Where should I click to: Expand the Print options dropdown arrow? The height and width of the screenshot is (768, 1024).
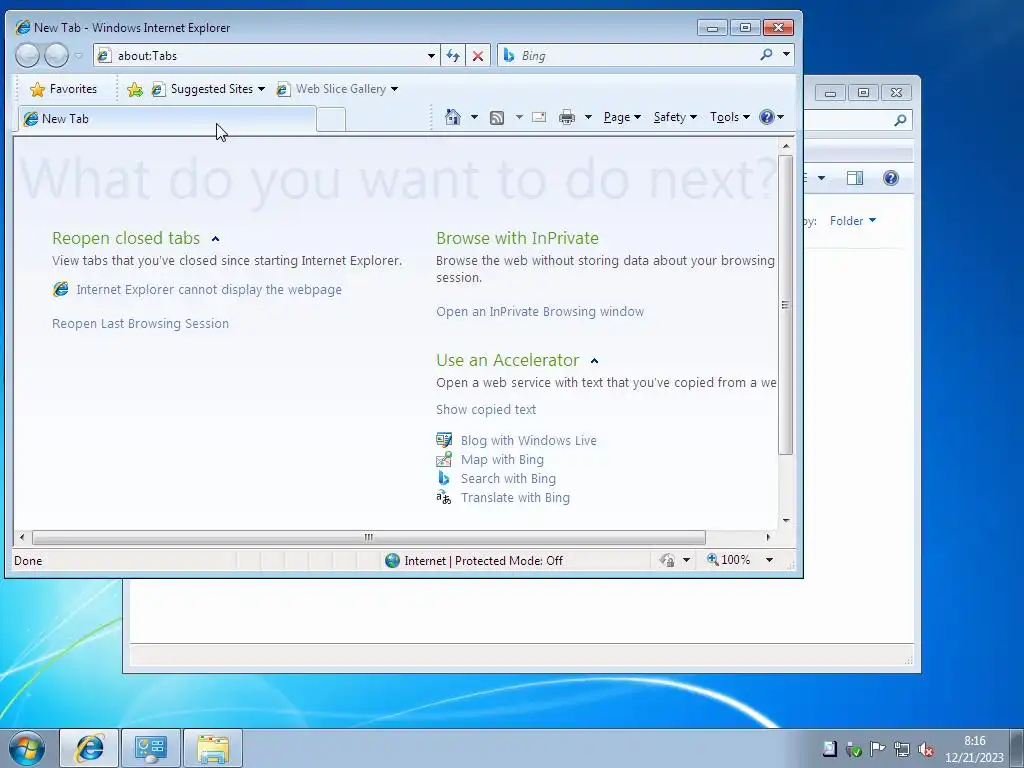(x=588, y=118)
